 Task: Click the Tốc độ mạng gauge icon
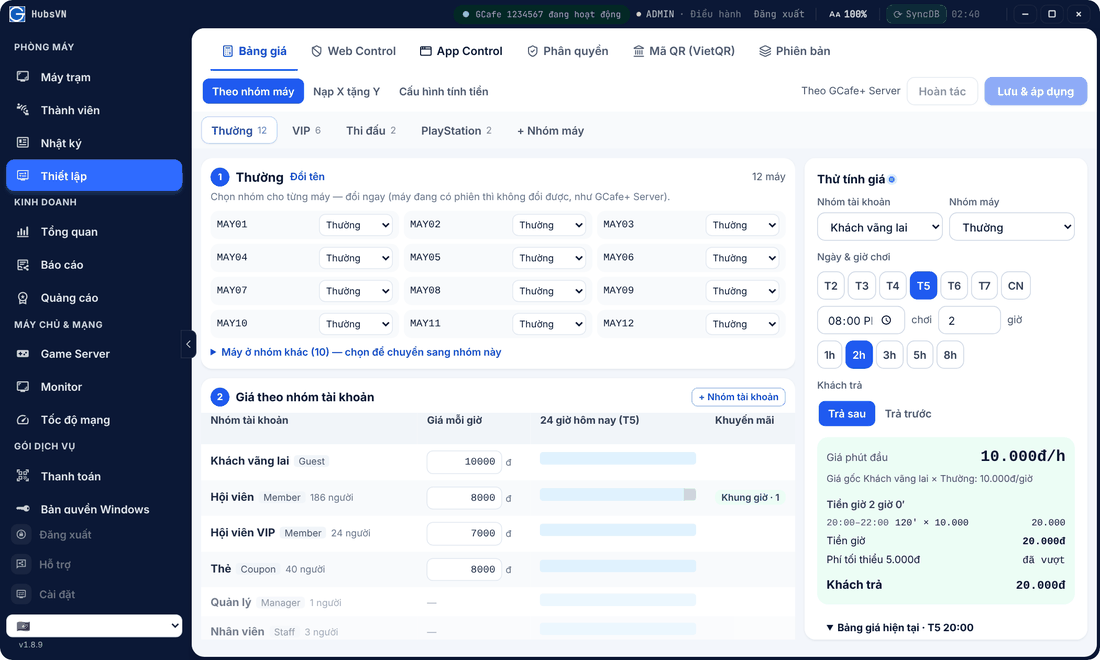(23, 419)
